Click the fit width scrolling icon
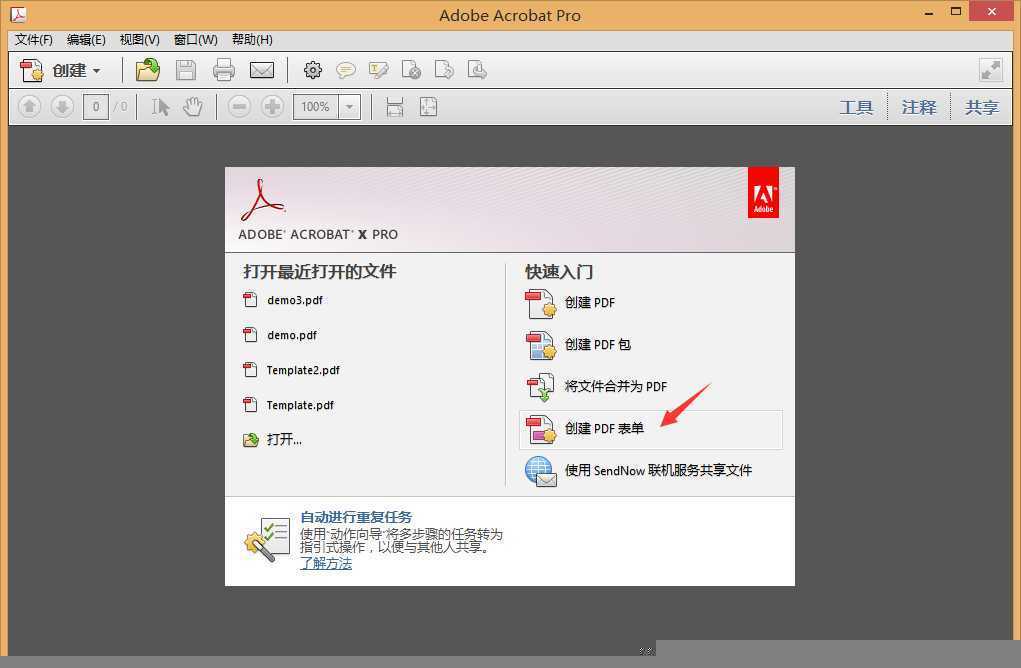The image size is (1021, 668). tap(395, 107)
